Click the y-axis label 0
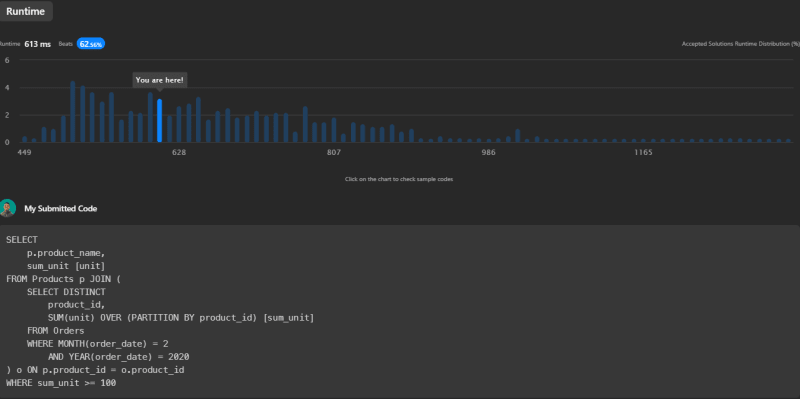Image resolution: width=800 pixels, height=399 pixels. 7,142
